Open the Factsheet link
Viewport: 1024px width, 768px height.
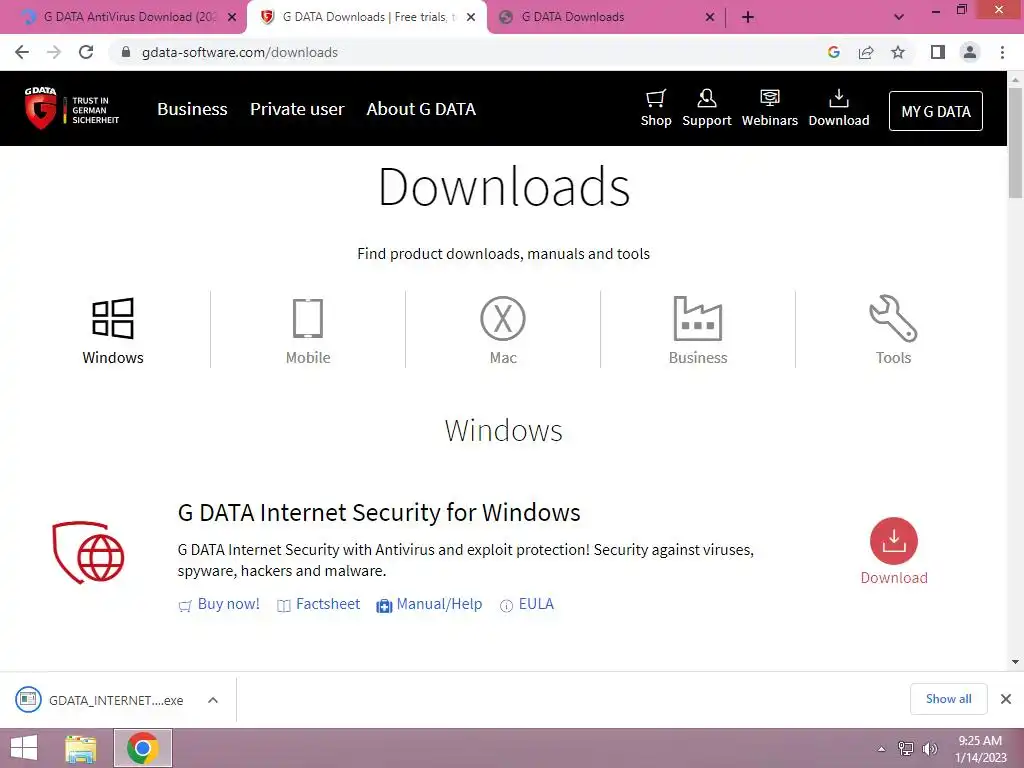tap(319, 604)
